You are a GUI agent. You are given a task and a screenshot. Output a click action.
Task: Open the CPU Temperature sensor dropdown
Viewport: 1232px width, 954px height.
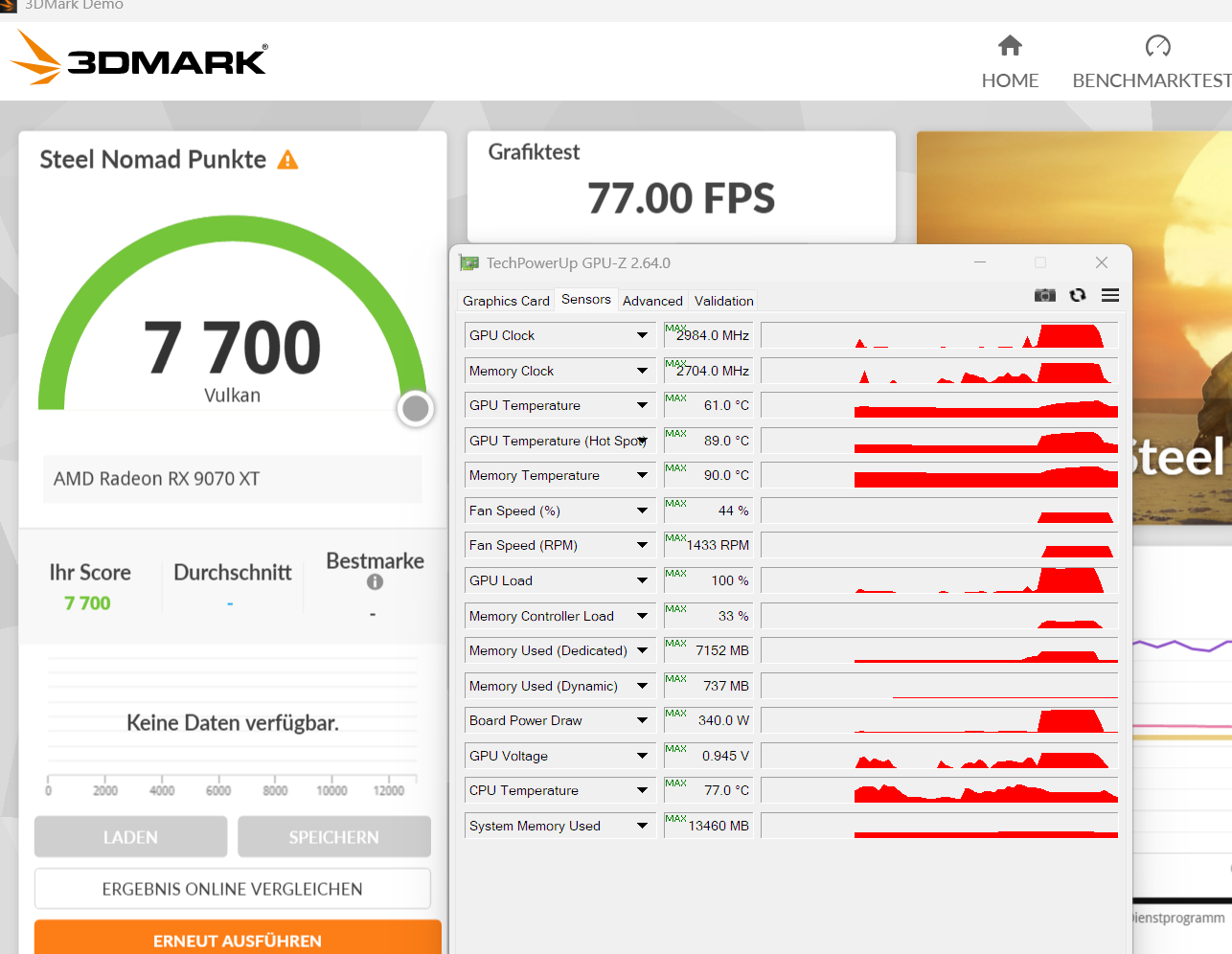(642, 790)
